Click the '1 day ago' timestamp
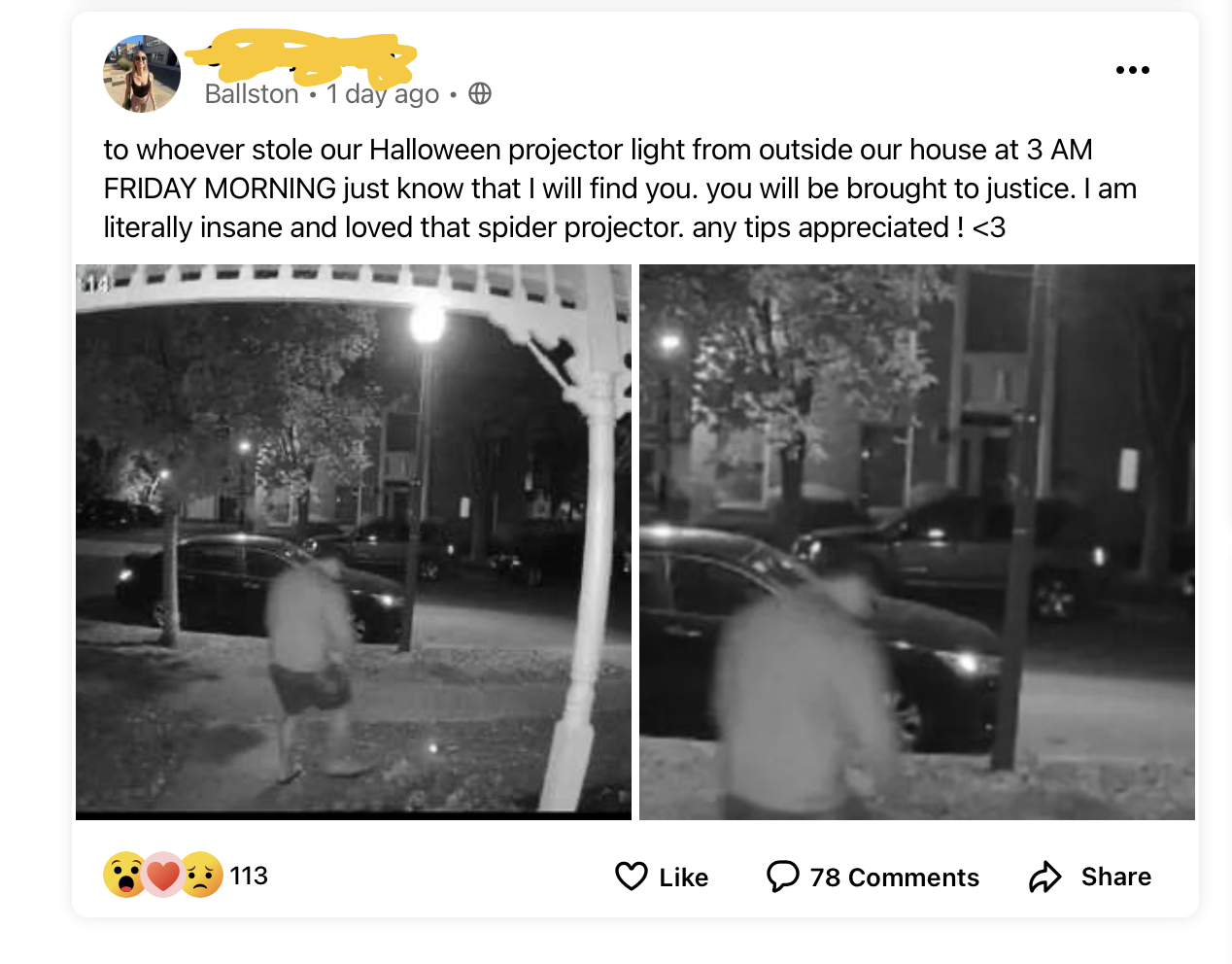The height and width of the screenshot is (964, 1232). [383, 94]
